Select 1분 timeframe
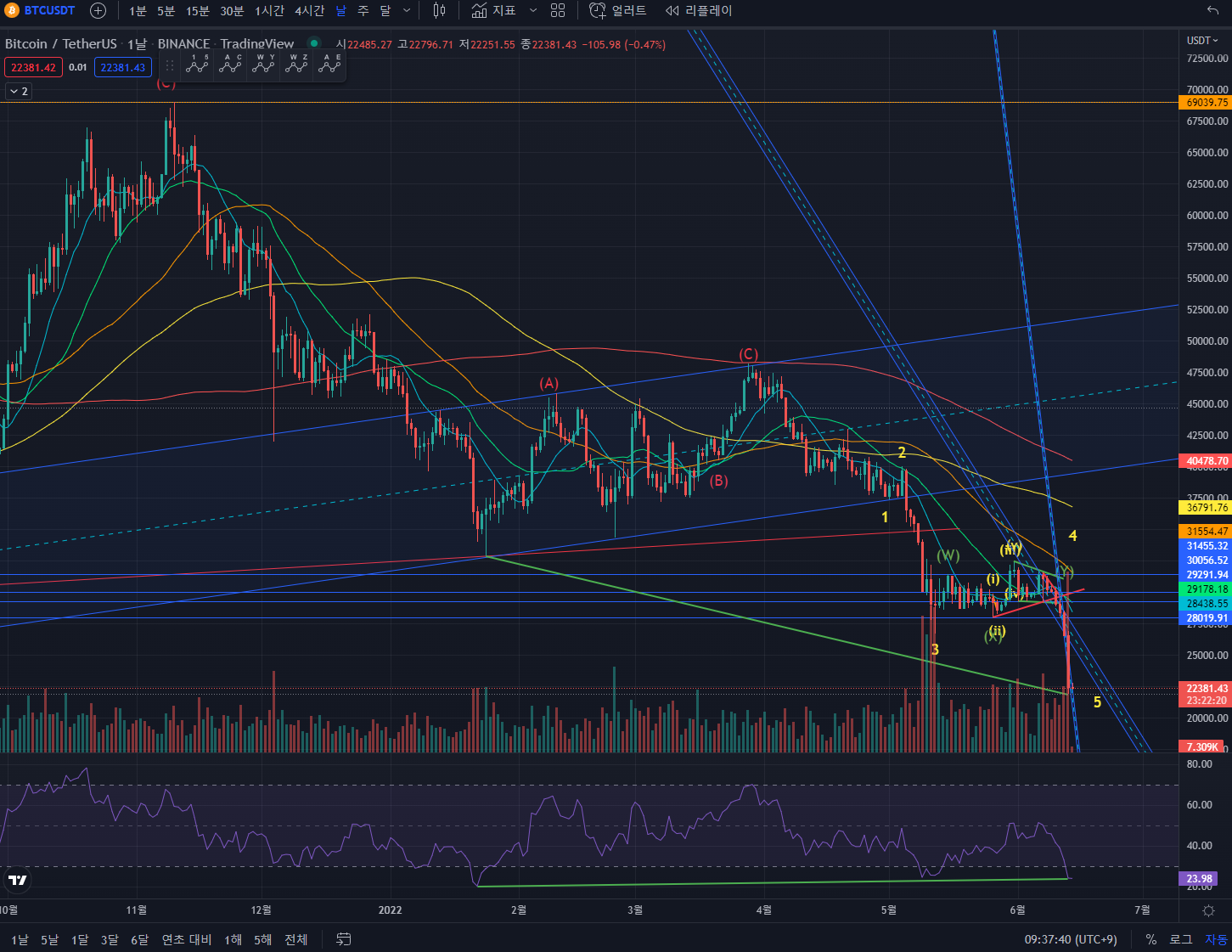Image resolution: width=1232 pixels, height=952 pixels. pos(138,11)
